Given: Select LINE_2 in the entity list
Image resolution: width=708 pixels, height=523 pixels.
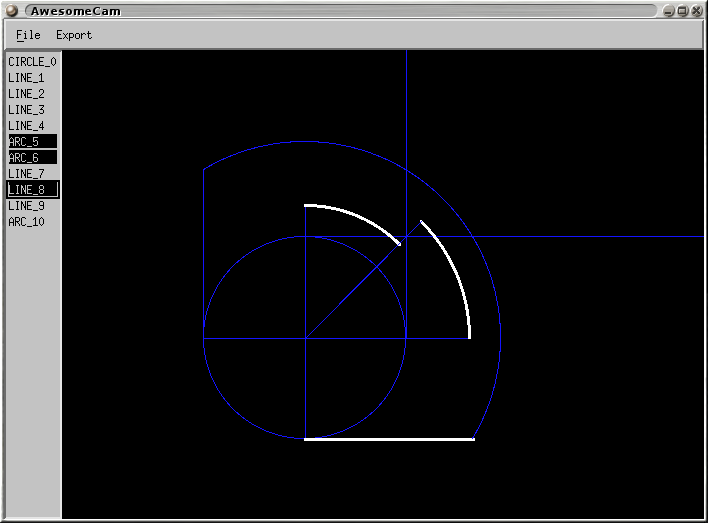Looking at the screenshot, I should pyautogui.click(x=33, y=93).
